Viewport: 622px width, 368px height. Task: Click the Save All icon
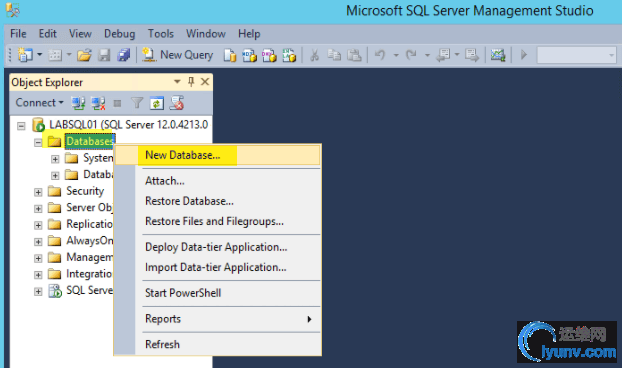(x=124, y=55)
